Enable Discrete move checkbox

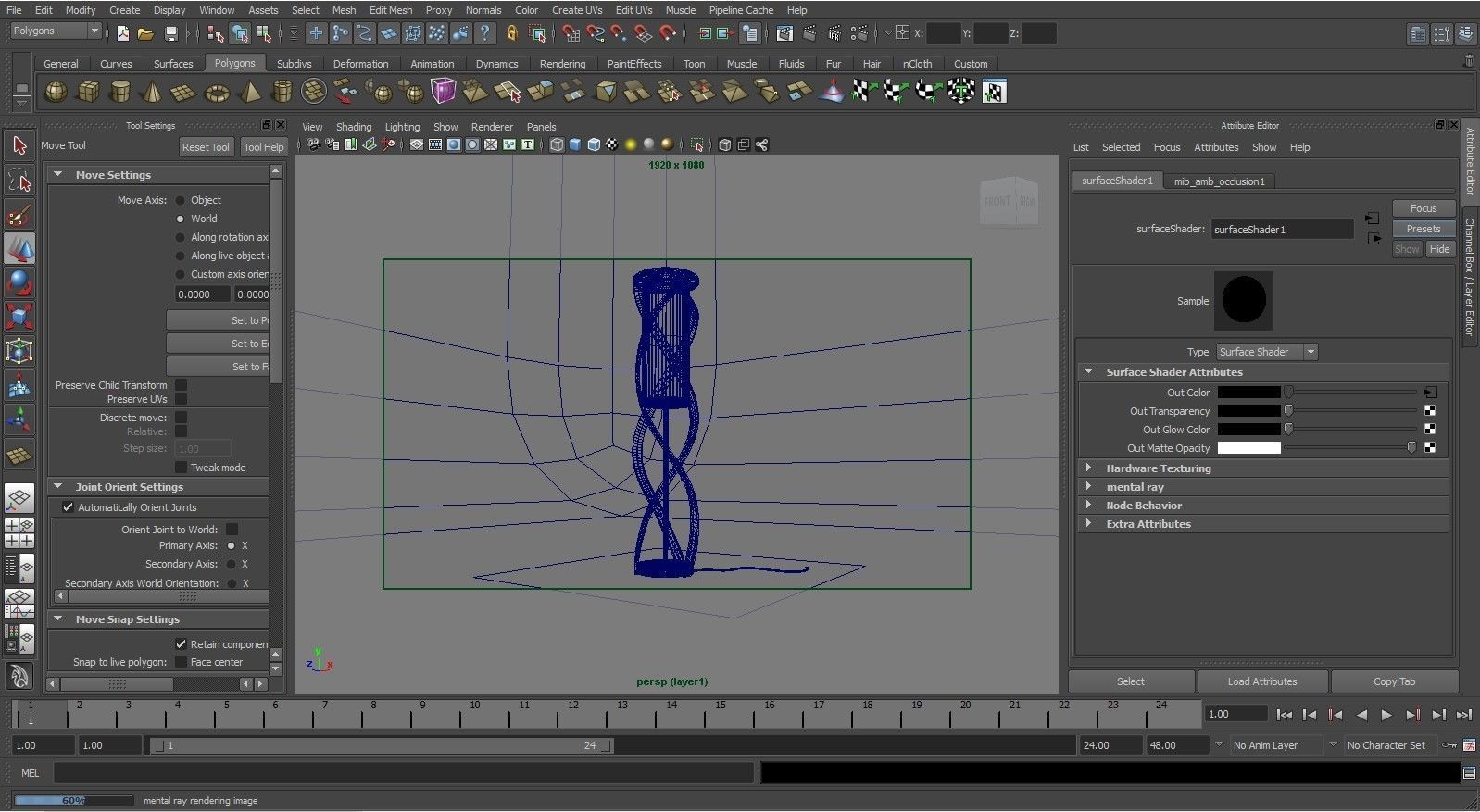pos(181,418)
